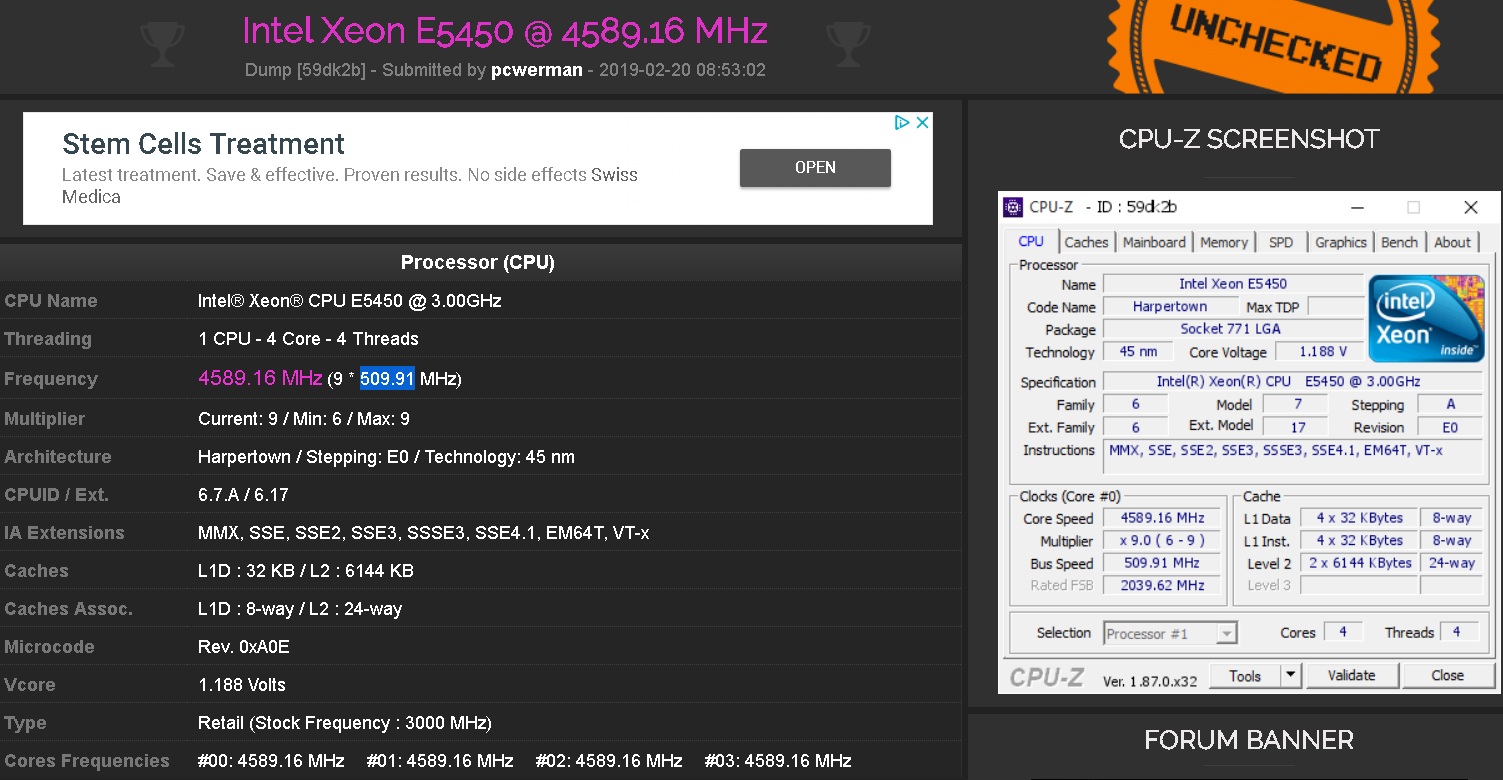The width and height of the screenshot is (1503, 780).
Task: Select the SPD tab in CPU-Z
Action: click(x=1281, y=242)
